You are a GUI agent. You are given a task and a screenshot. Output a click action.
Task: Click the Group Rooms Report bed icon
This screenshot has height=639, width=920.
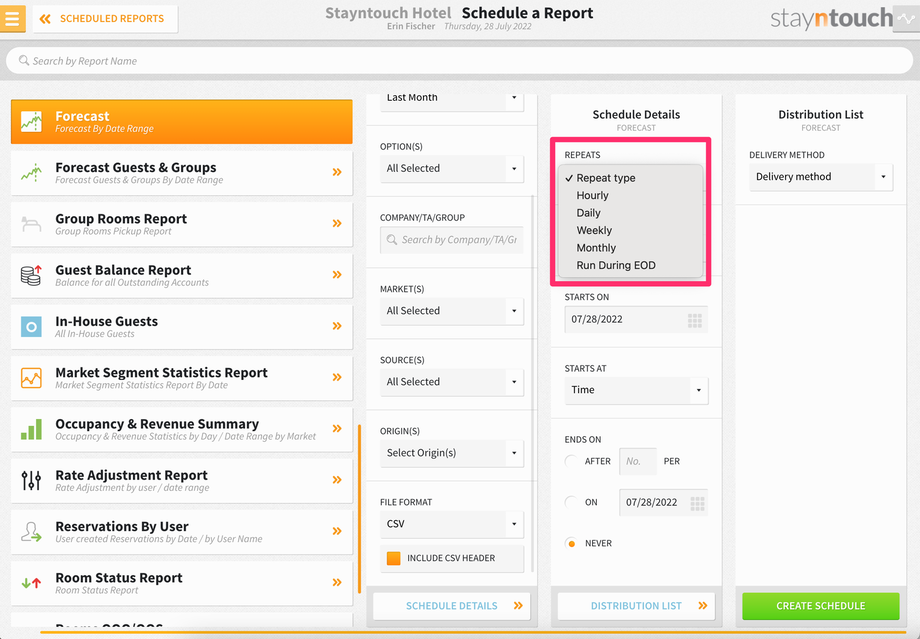31,224
